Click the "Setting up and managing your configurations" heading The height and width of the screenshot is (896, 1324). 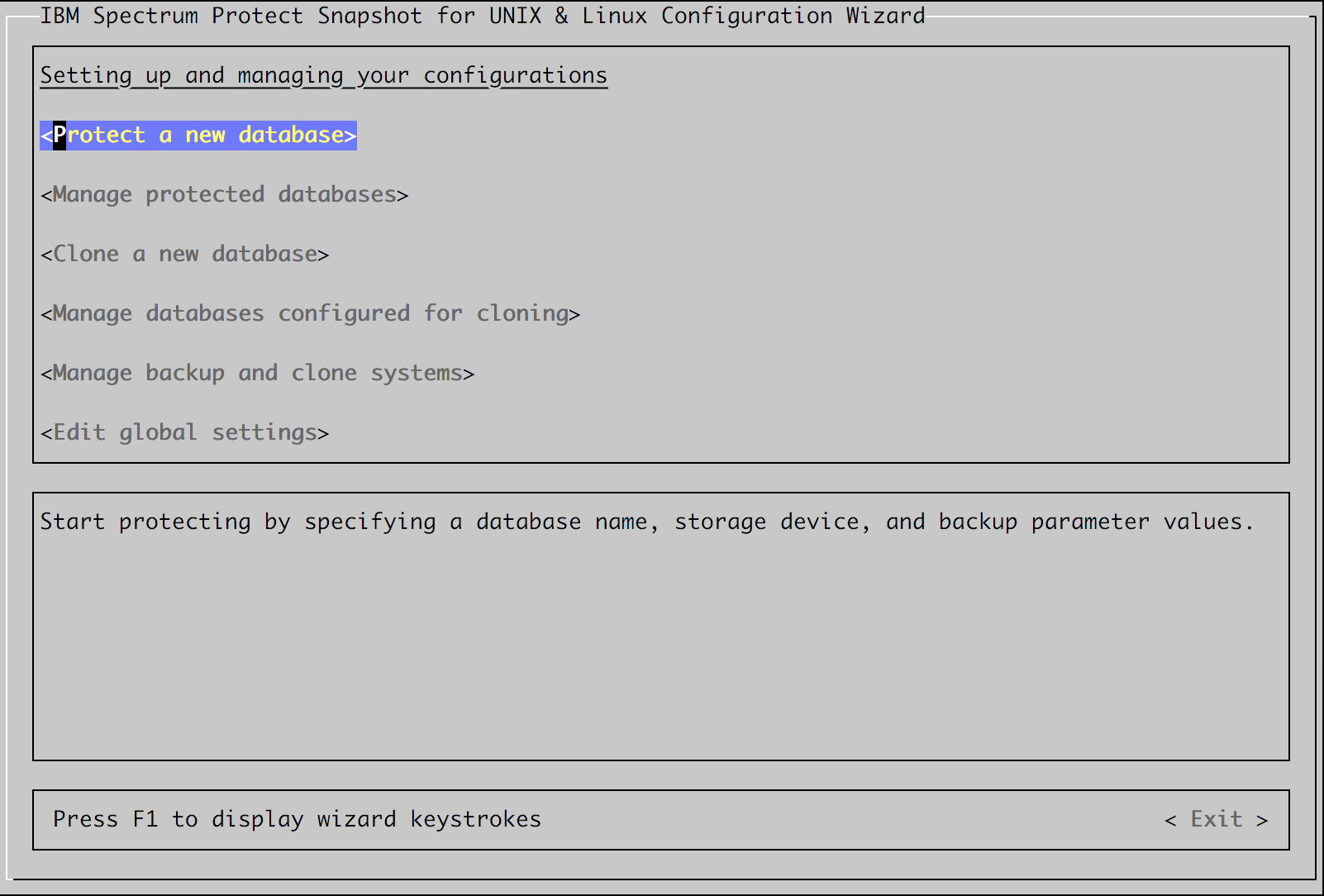click(x=323, y=75)
